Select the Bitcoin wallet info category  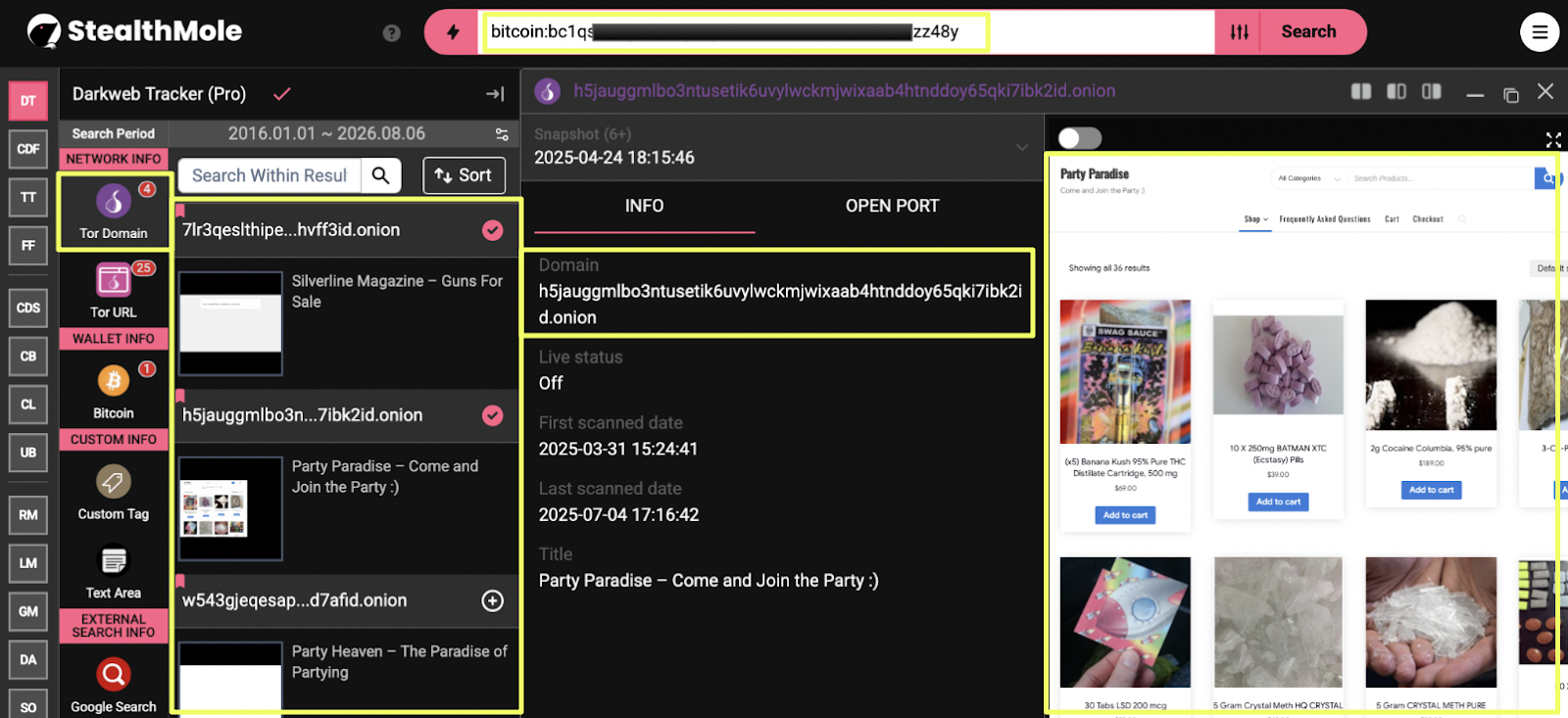click(114, 391)
